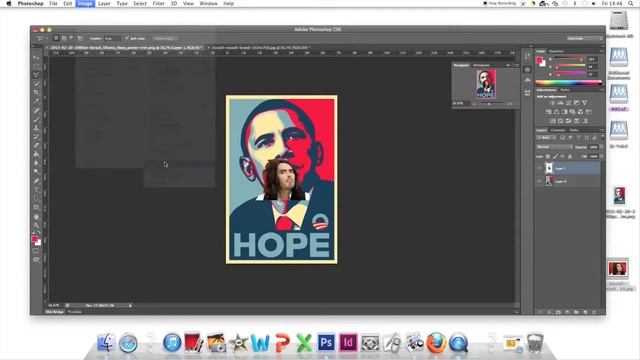Add a Hue/Saturation adjustment
This screenshot has width=640, height=360.
click(x=548, y=111)
